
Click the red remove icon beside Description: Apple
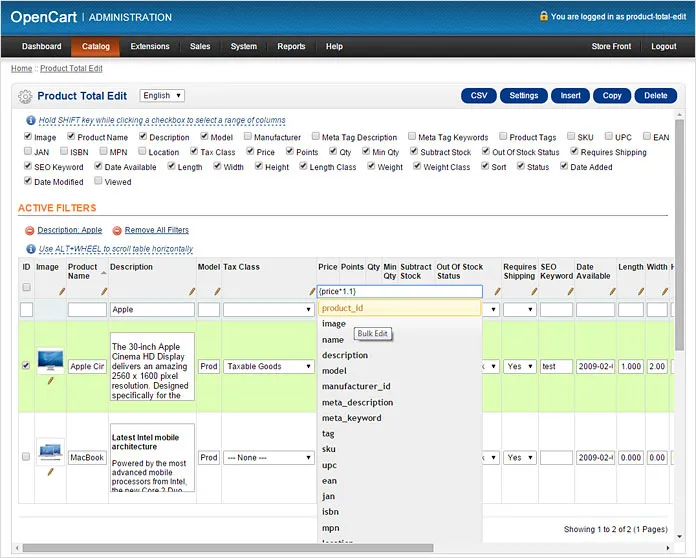pyautogui.click(x=30, y=230)
